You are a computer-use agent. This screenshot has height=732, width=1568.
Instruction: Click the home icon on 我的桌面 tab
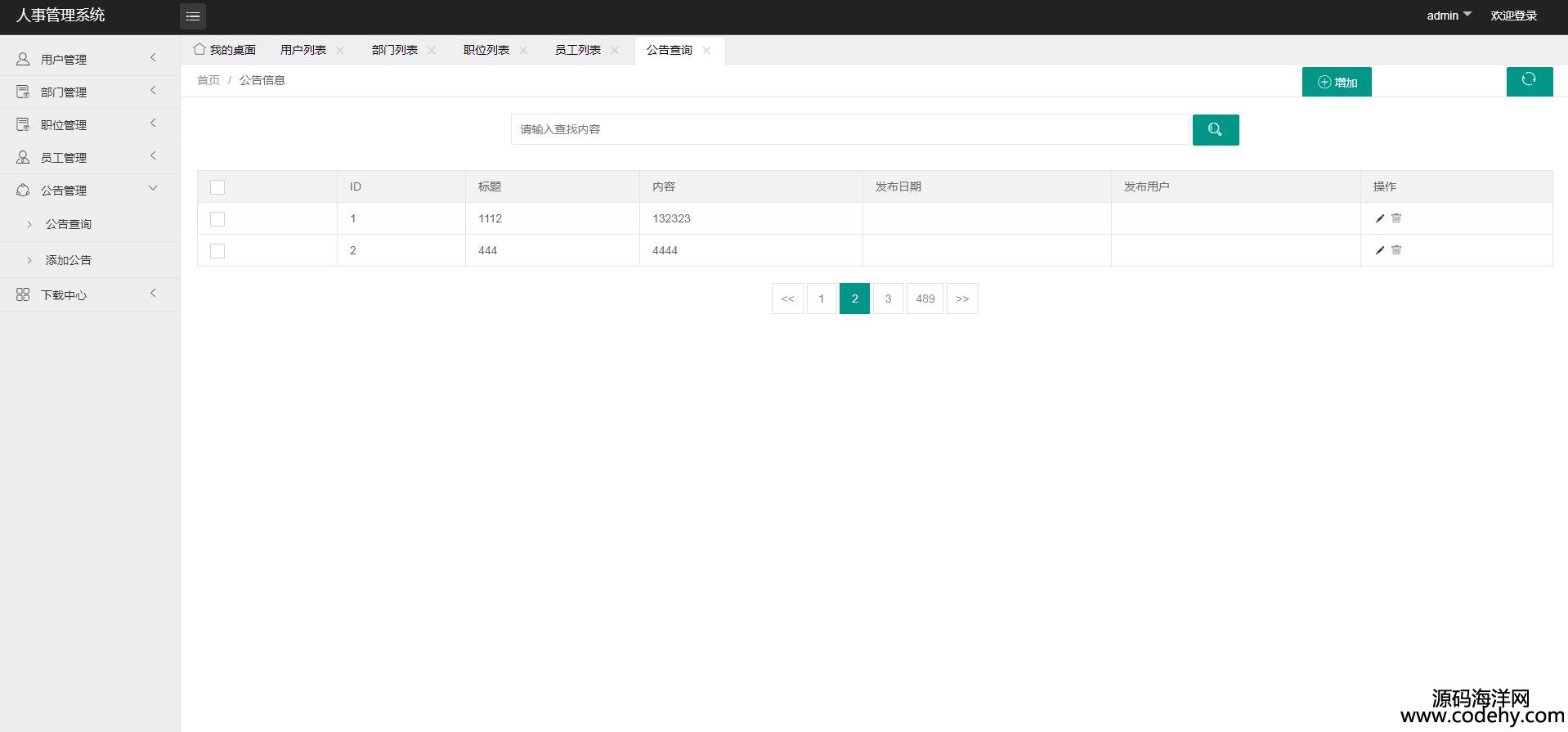[x=199, y=50]
